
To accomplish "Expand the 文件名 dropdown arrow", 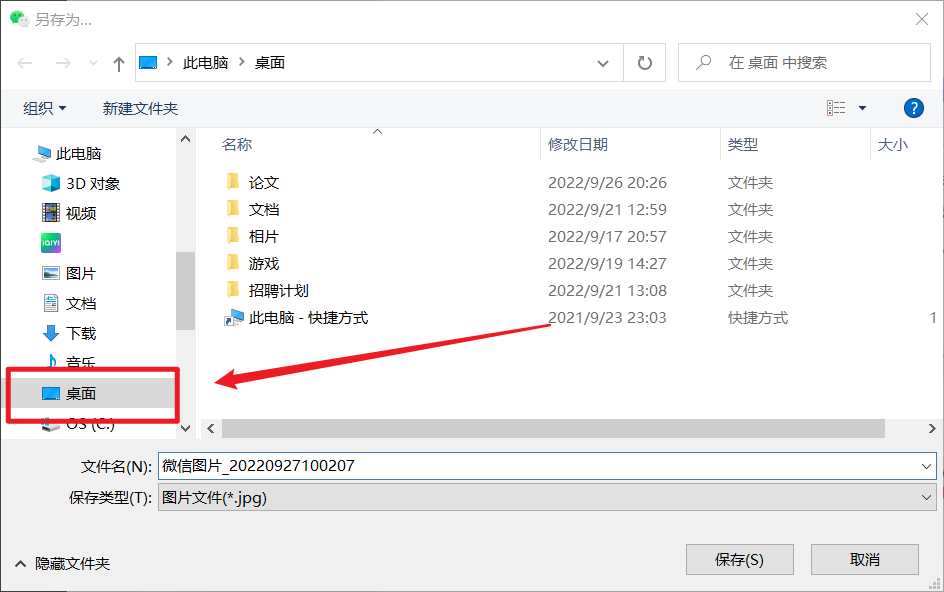I will click(926, 466).
